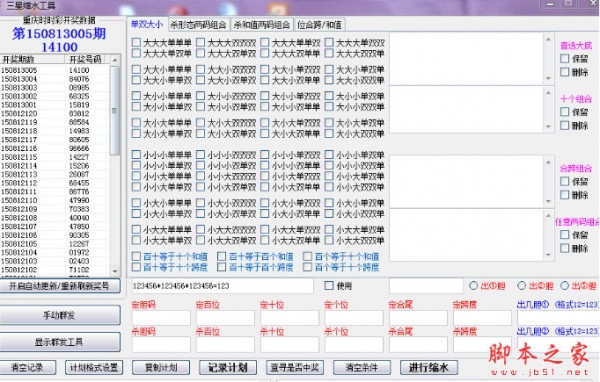This screenshot has width=600, height=382.
Task: Switch to the 单双大小 tab
Action: (147, 24)
